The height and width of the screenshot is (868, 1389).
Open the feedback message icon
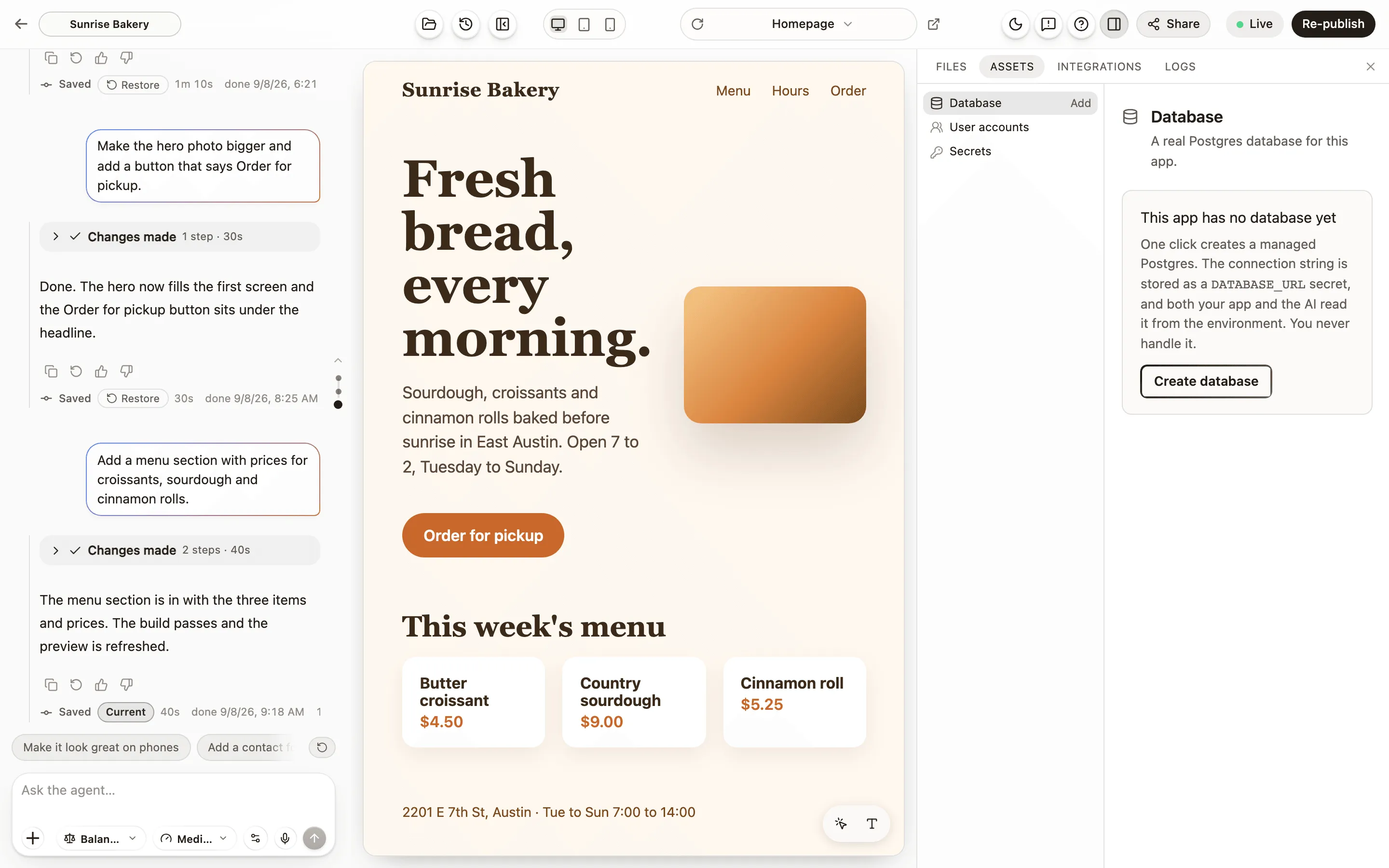coord(1048,24)
